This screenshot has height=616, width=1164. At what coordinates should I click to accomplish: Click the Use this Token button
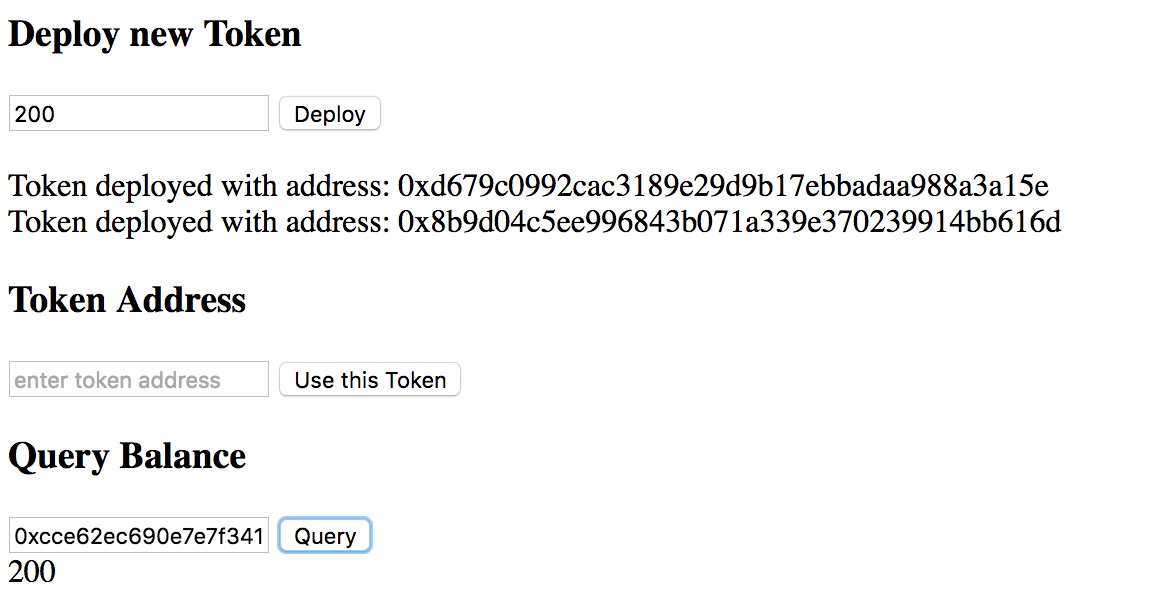370,380
